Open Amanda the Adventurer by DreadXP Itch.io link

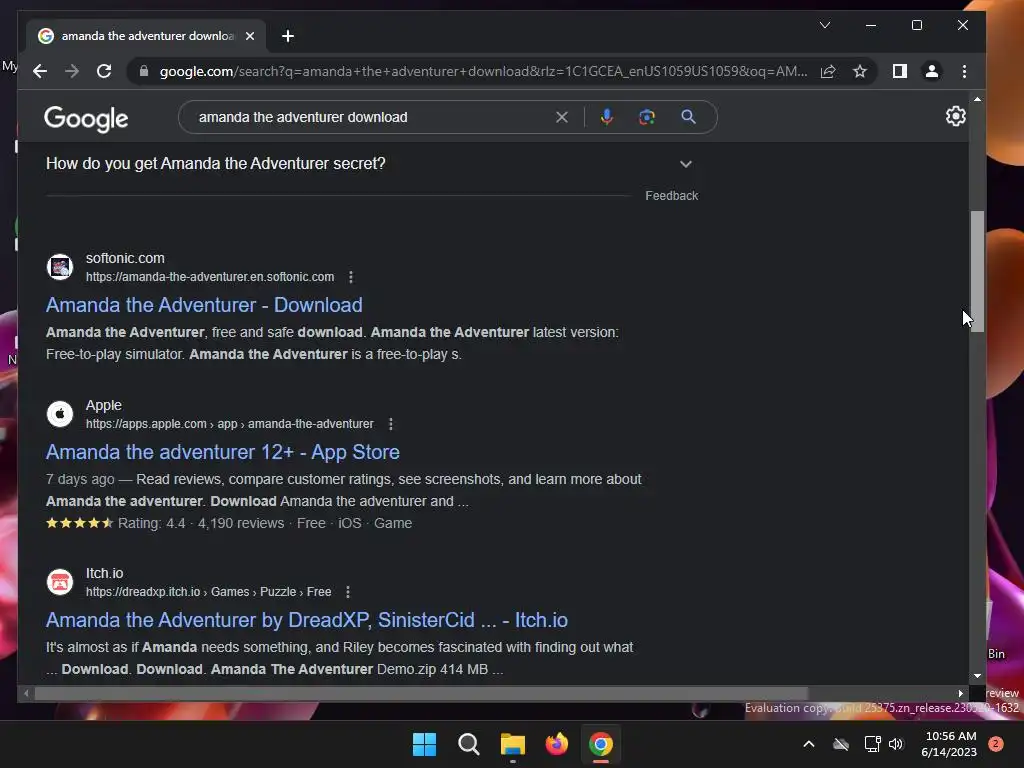(x=307, y=620)
